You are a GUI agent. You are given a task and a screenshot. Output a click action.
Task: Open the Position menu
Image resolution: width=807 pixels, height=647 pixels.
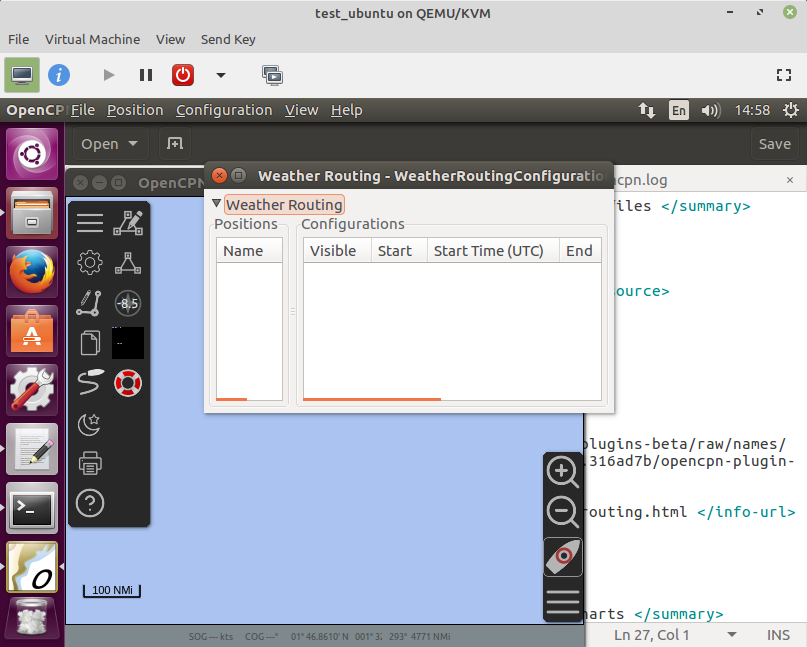135,110
